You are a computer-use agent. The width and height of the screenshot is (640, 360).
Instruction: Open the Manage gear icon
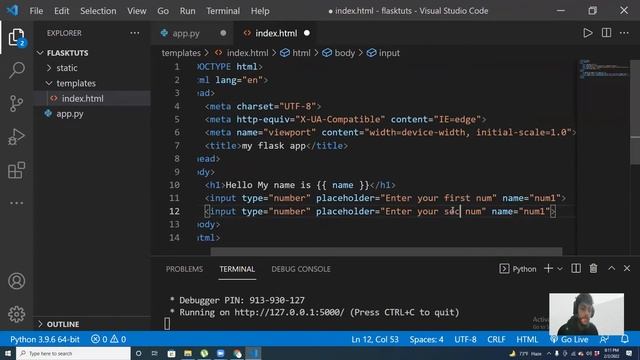(x=16, y=314)
